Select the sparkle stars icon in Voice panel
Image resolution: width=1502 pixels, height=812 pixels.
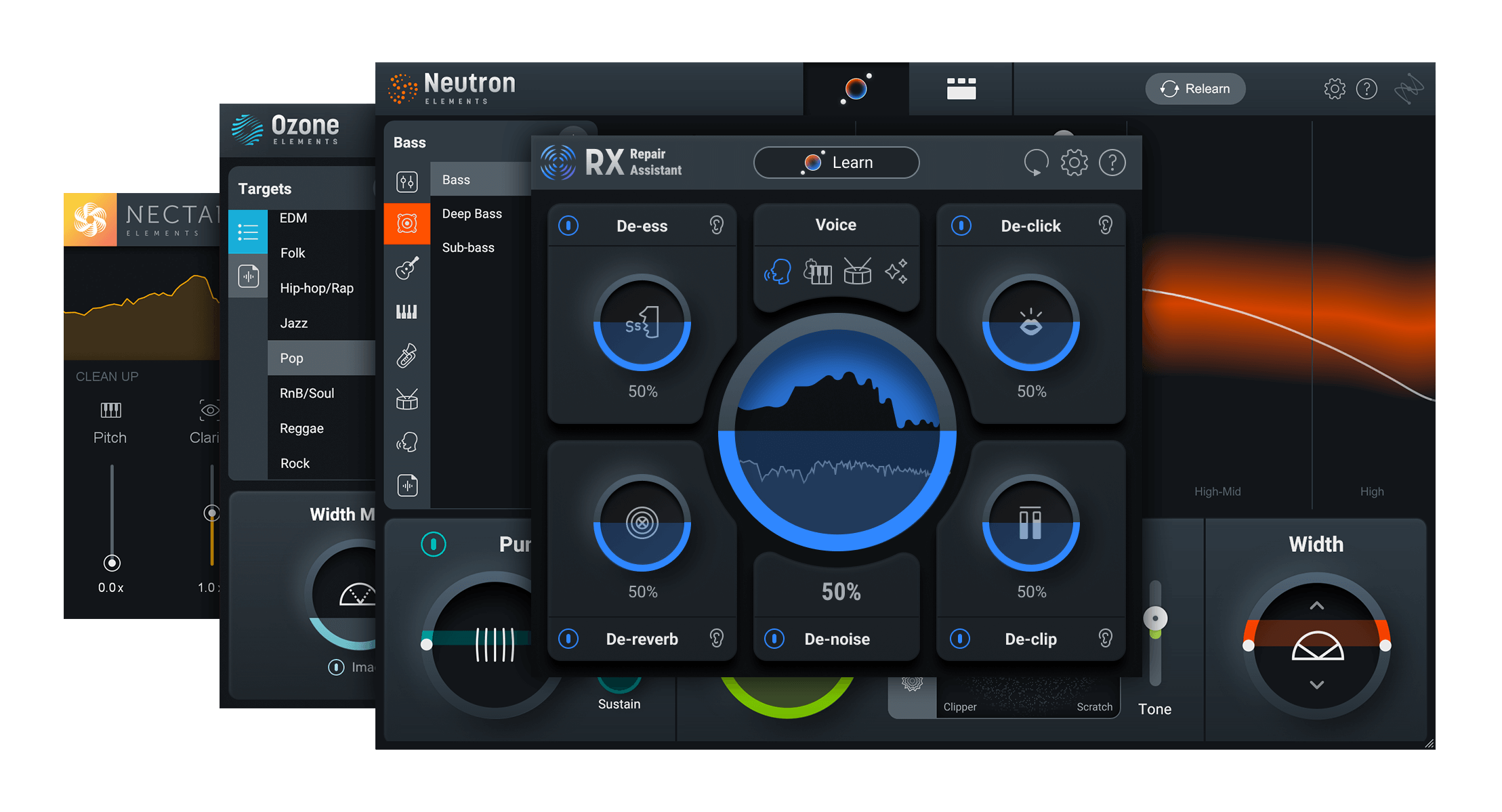click(896, 272)
